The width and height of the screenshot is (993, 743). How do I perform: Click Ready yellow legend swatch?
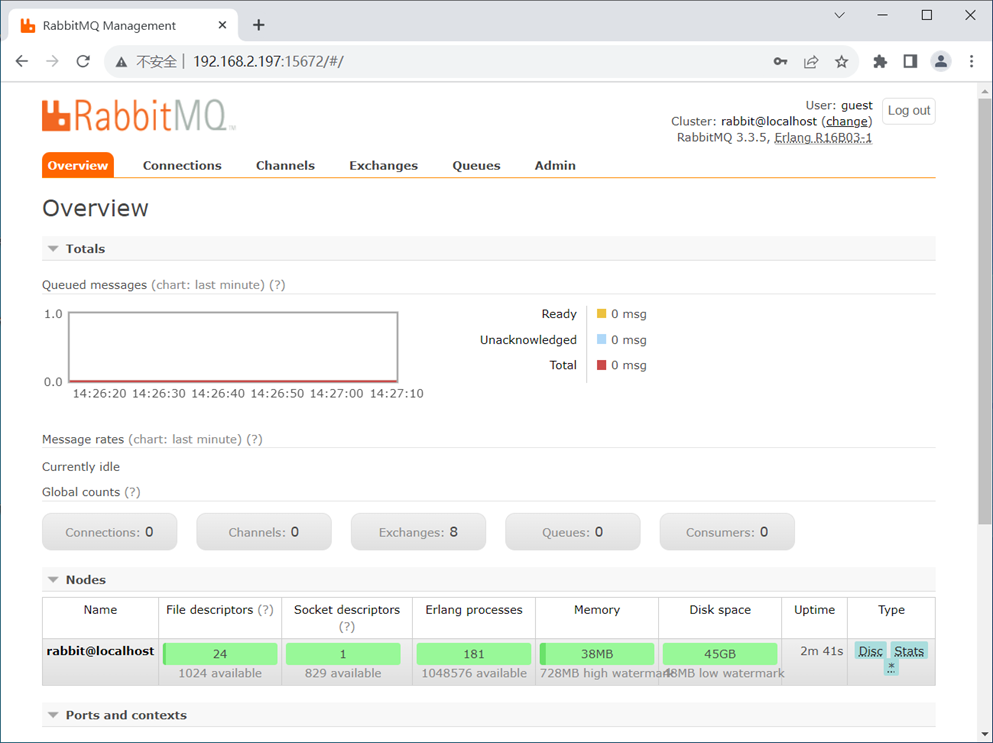tap(602, 314)
